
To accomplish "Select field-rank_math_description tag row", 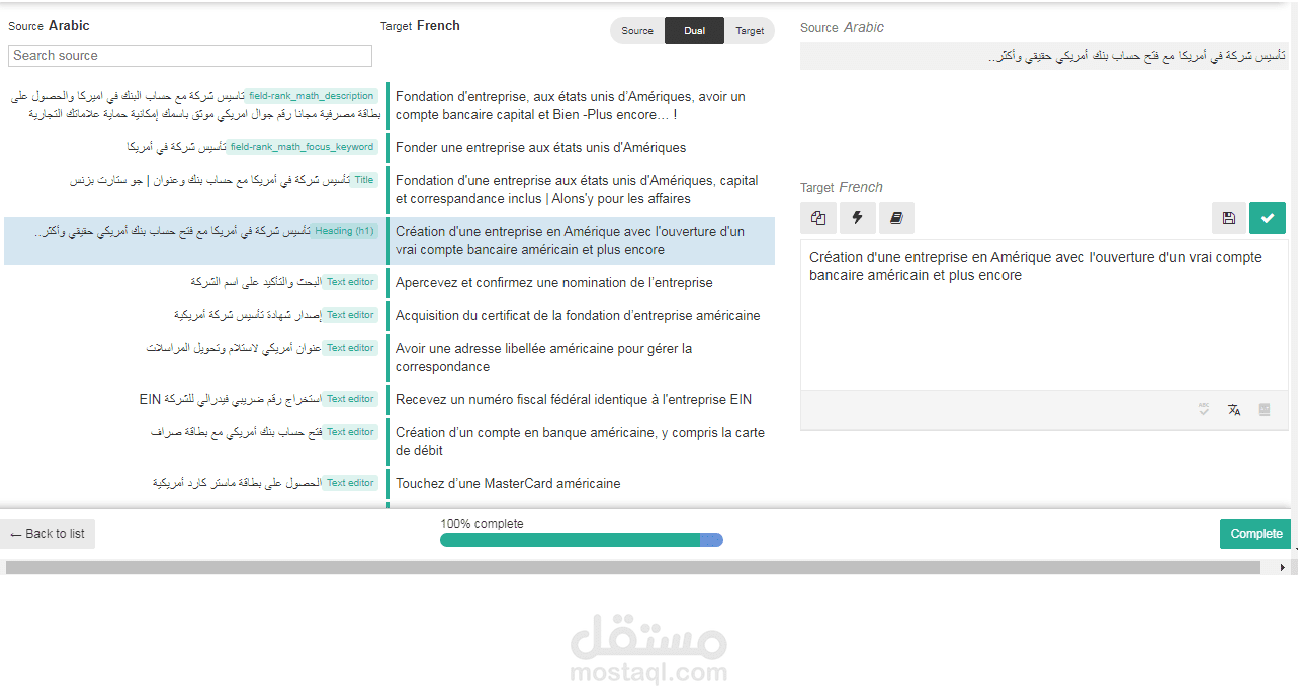I will [312, 96].
